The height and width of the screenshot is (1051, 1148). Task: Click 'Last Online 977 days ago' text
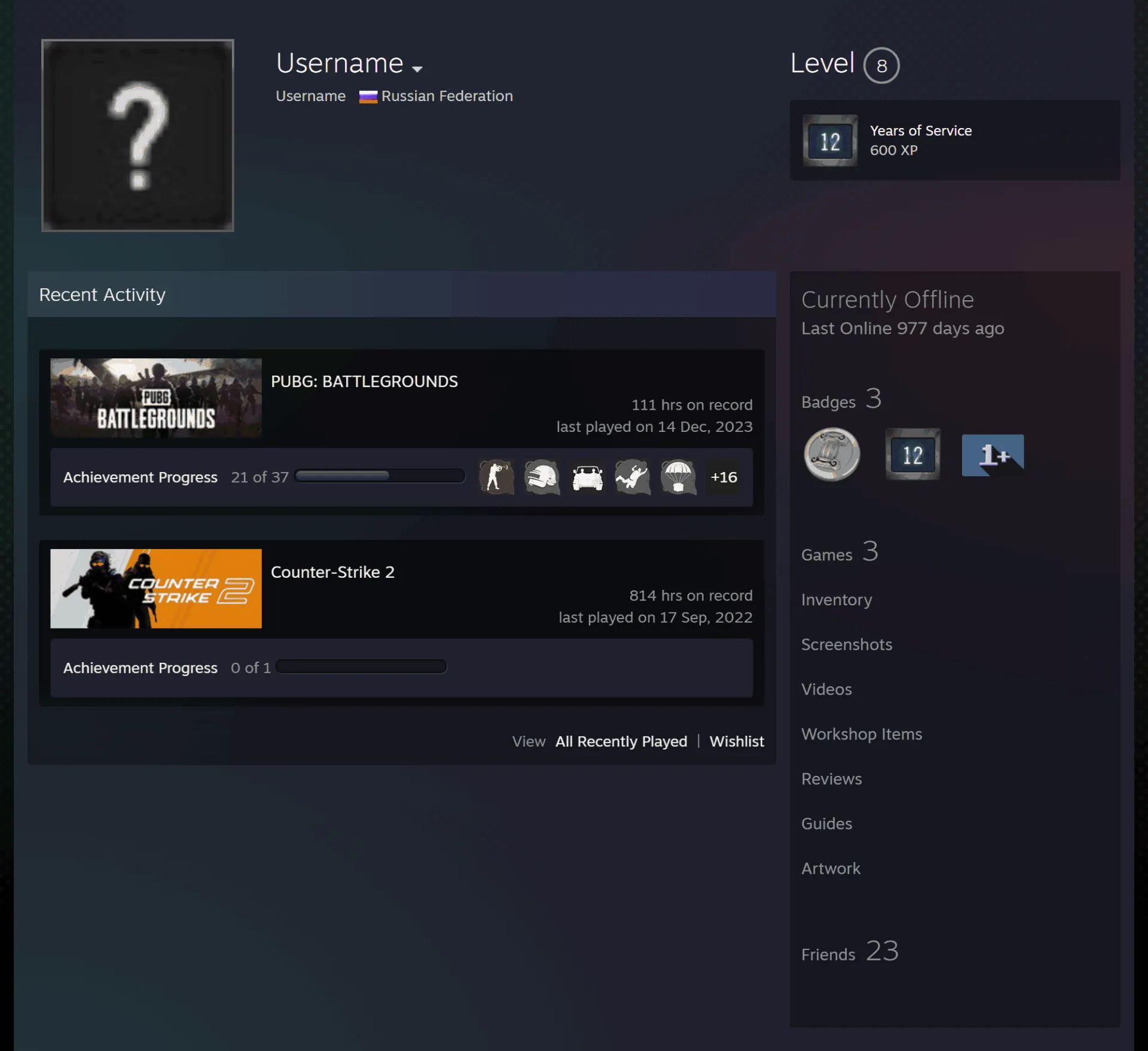[902, 328]
